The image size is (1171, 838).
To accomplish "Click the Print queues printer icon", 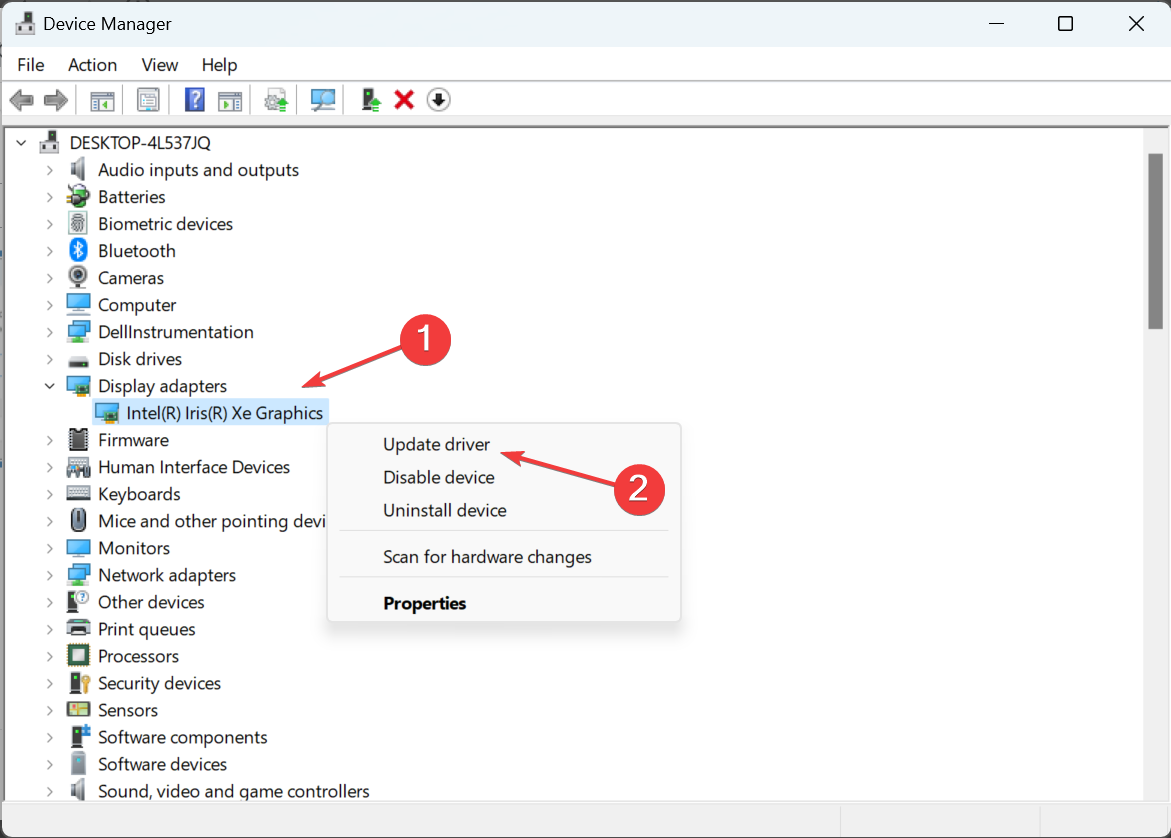I will click(78, 628).
